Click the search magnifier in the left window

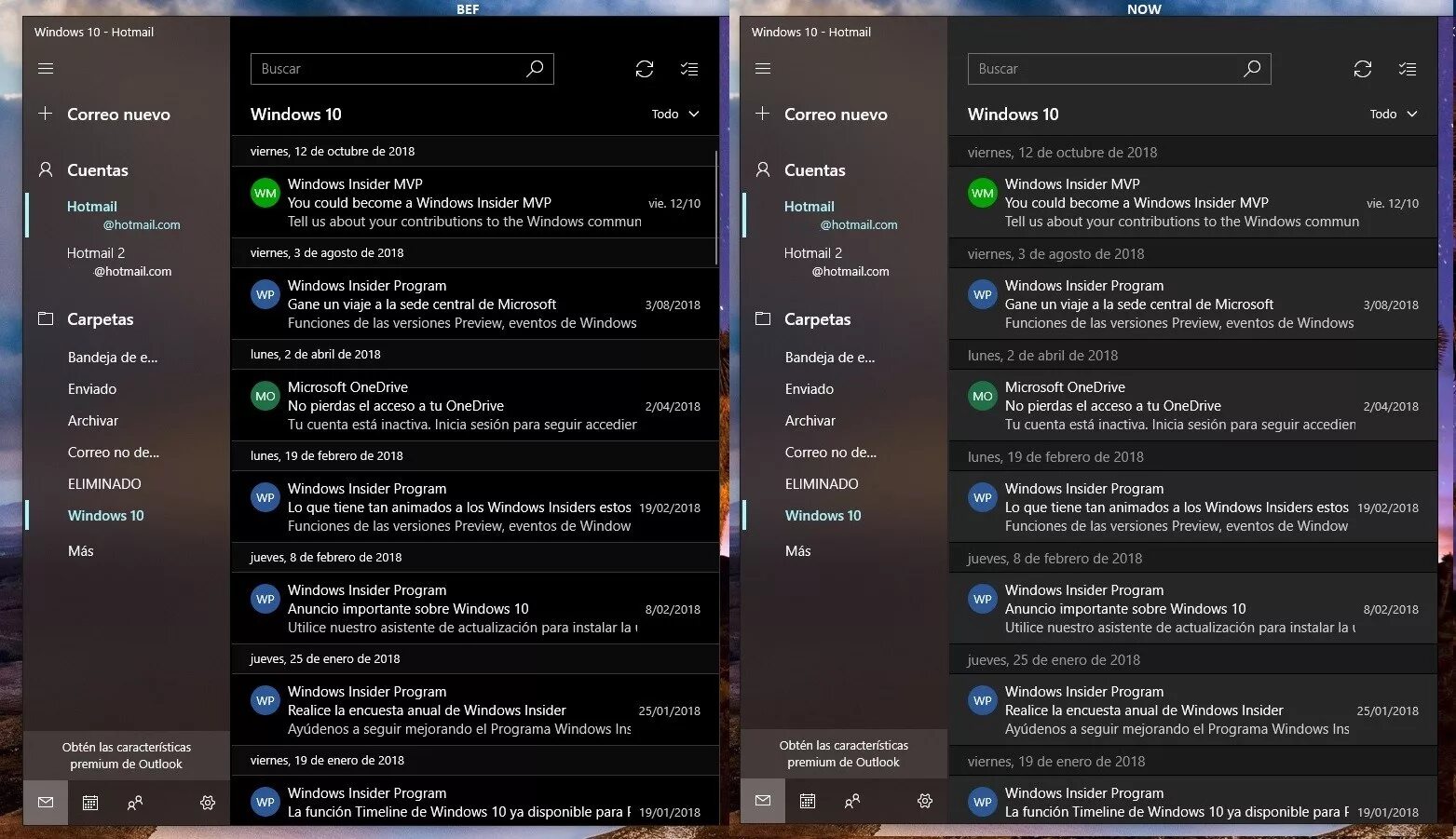pyautogui.click(x=535, y=68)
